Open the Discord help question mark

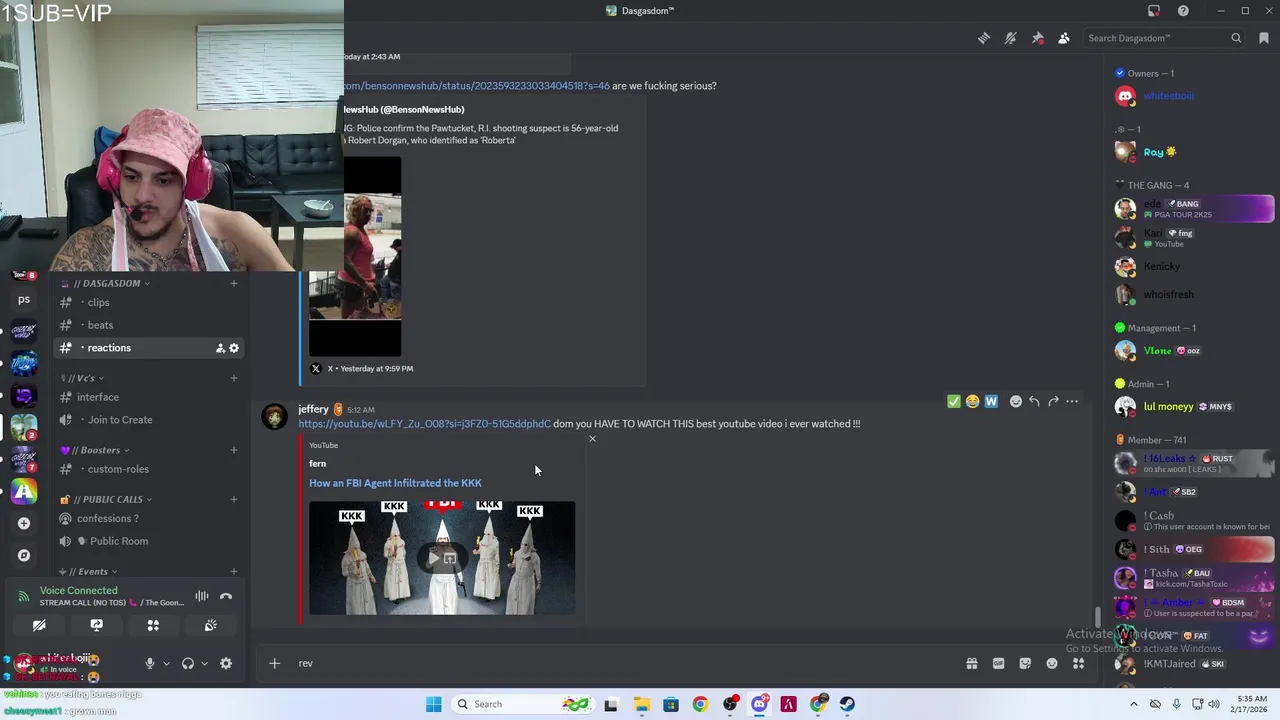(1184, 11)
